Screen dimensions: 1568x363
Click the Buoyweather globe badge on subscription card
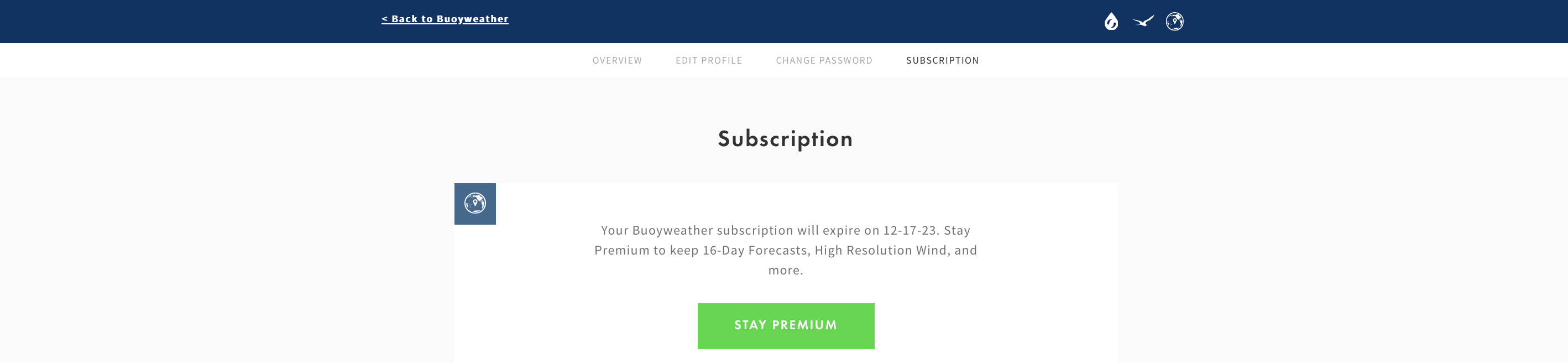[x=475, y=204]
